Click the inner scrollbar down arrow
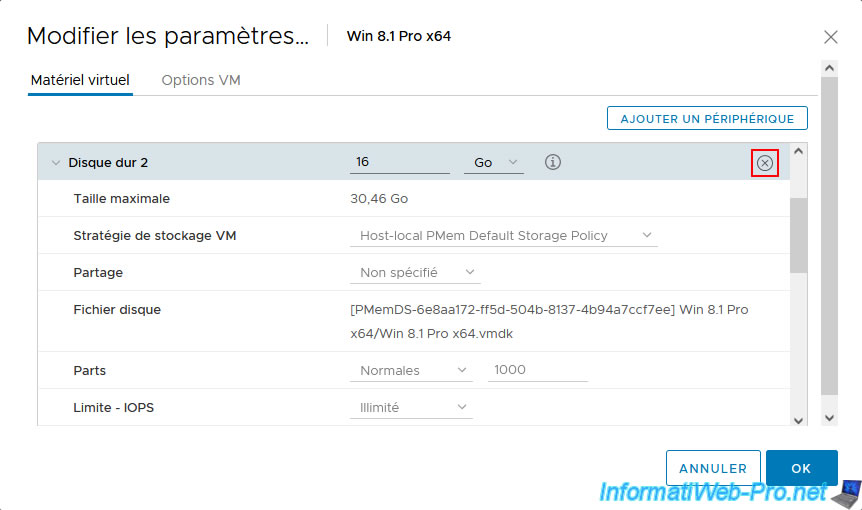The width and height of the screenshot is (862, 510). click(798, 420)
